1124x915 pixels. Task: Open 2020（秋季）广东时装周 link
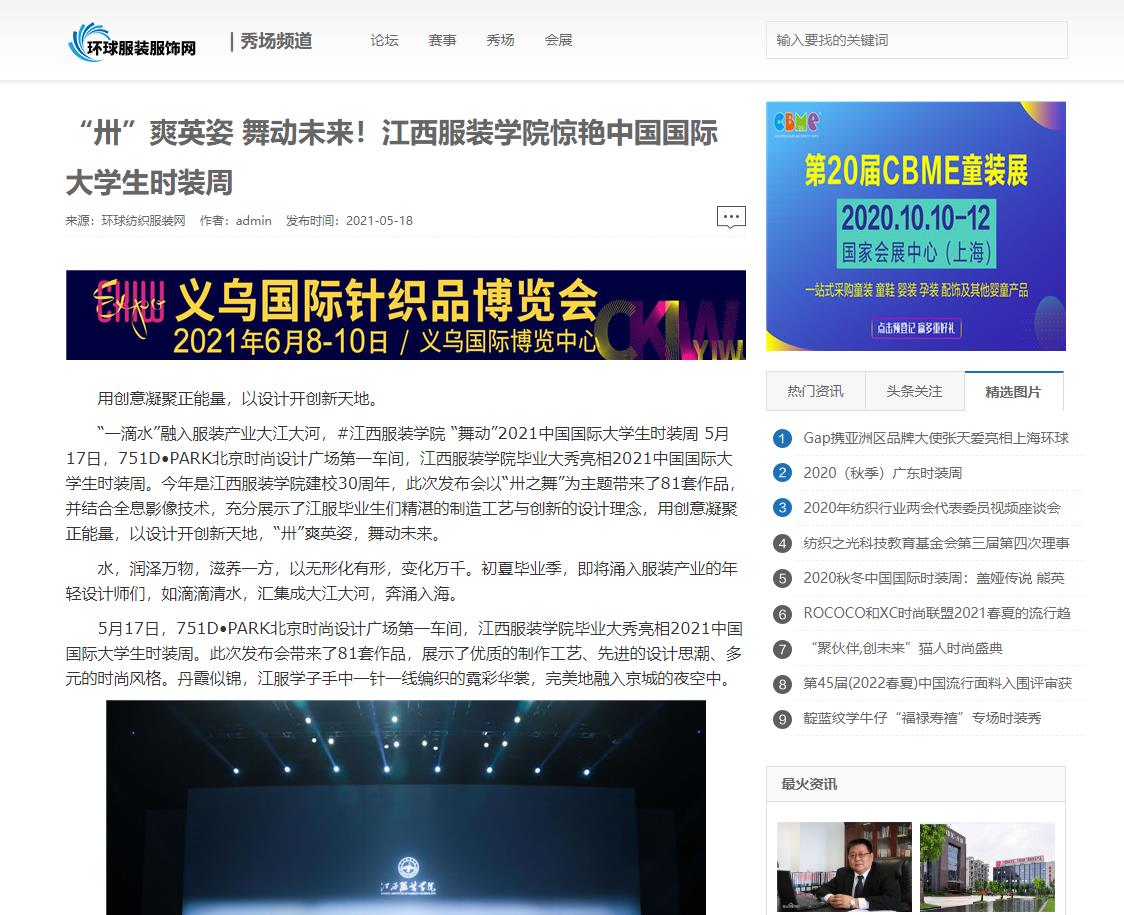tap(882, 473)
